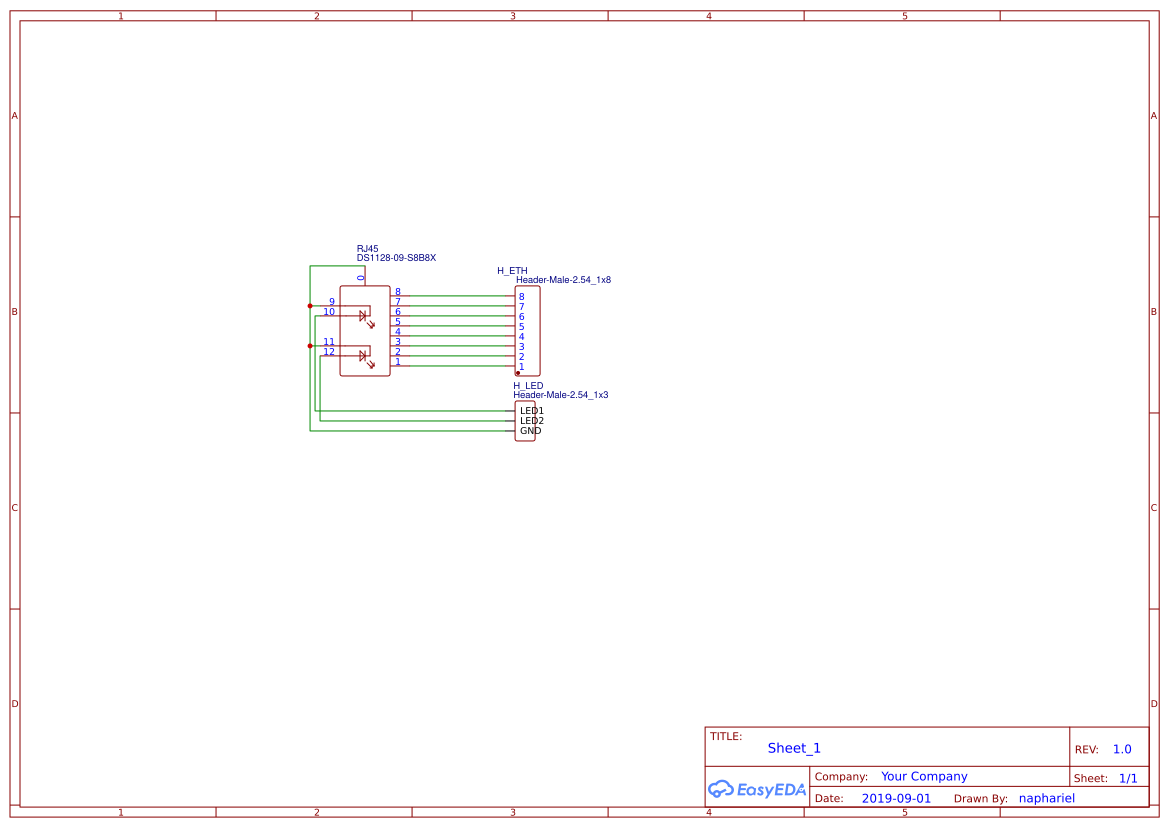Click the H_ETH header symbol outline

pyautogui.click(x=528, y=329)
